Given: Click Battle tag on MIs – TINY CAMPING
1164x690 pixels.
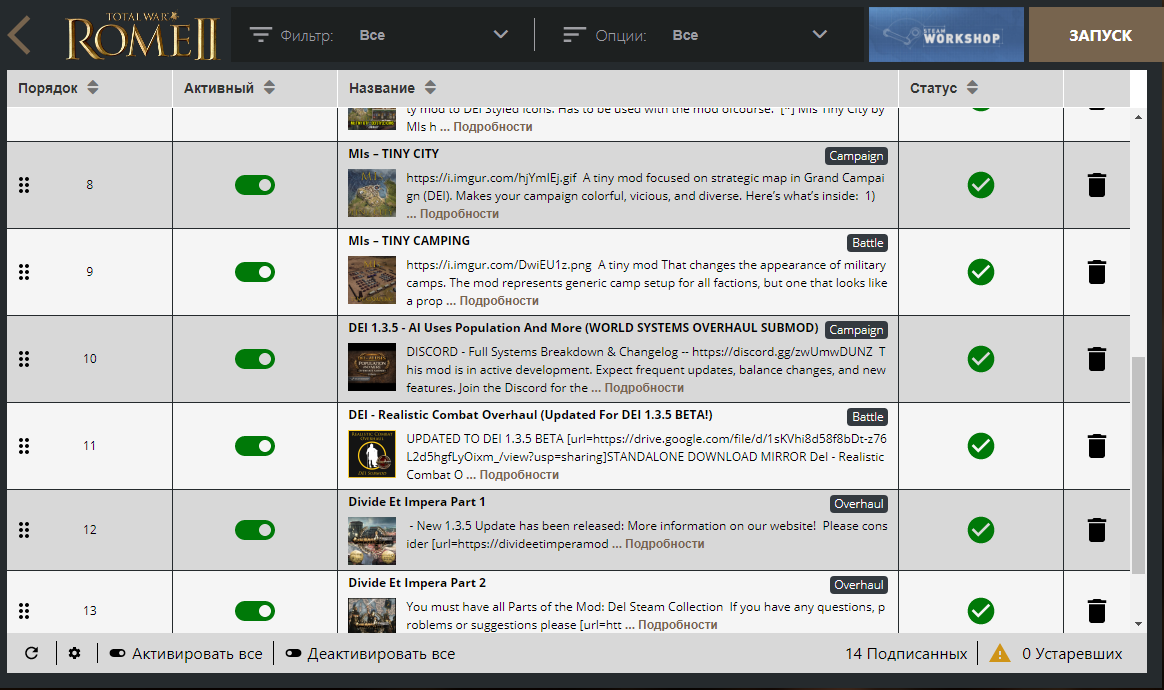Looking at the screenshot, I should tap(867, 243).
